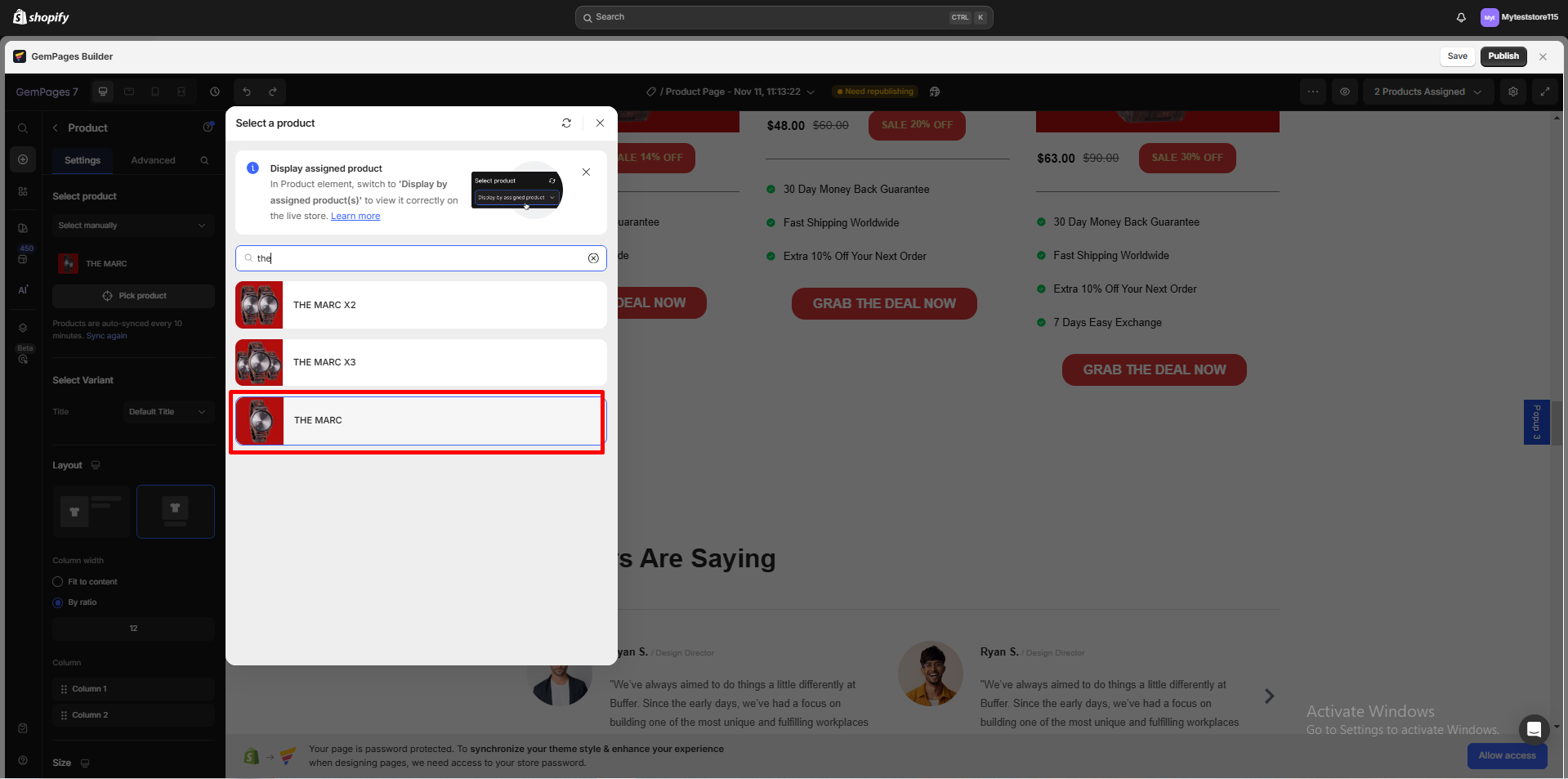This screenshot has height=779, width=1568.
Task: Open Mytеststore115 account menu
Action: coord(1520,17)
